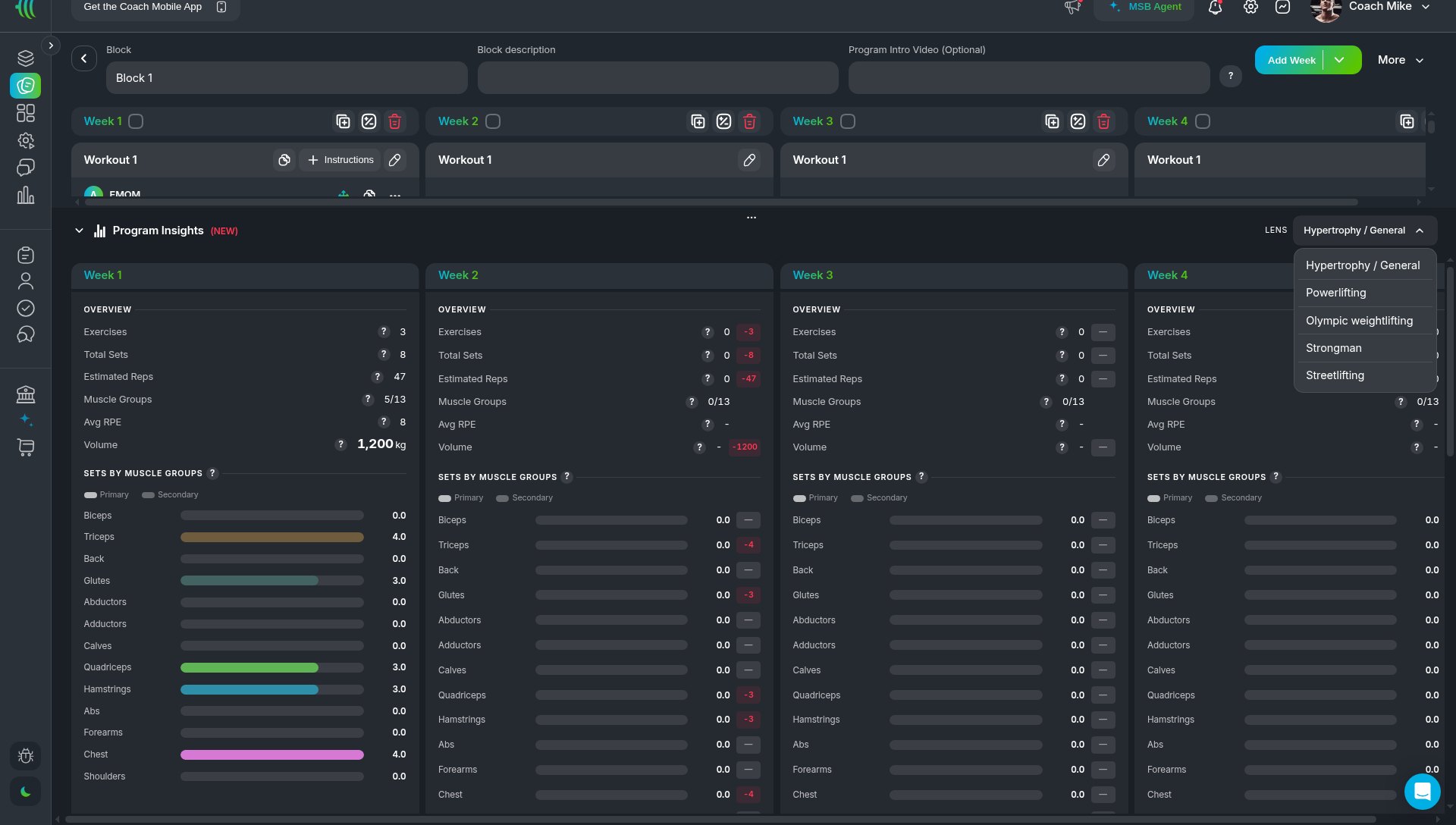Open the bug report icon in sidebar
This screenshot has width=1456, height=825.
[26, 756]
